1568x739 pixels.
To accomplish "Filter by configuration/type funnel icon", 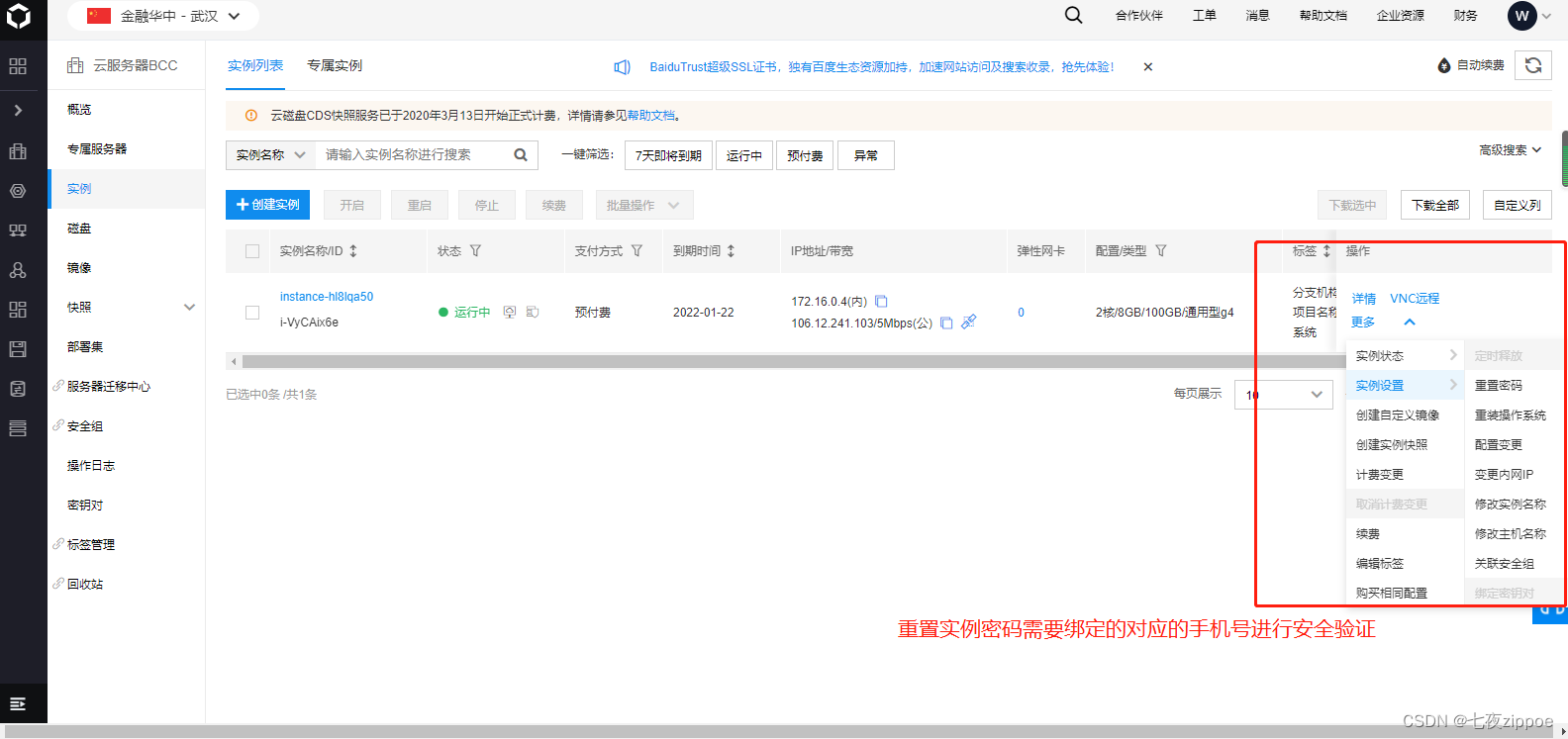I will point(1161,251).
